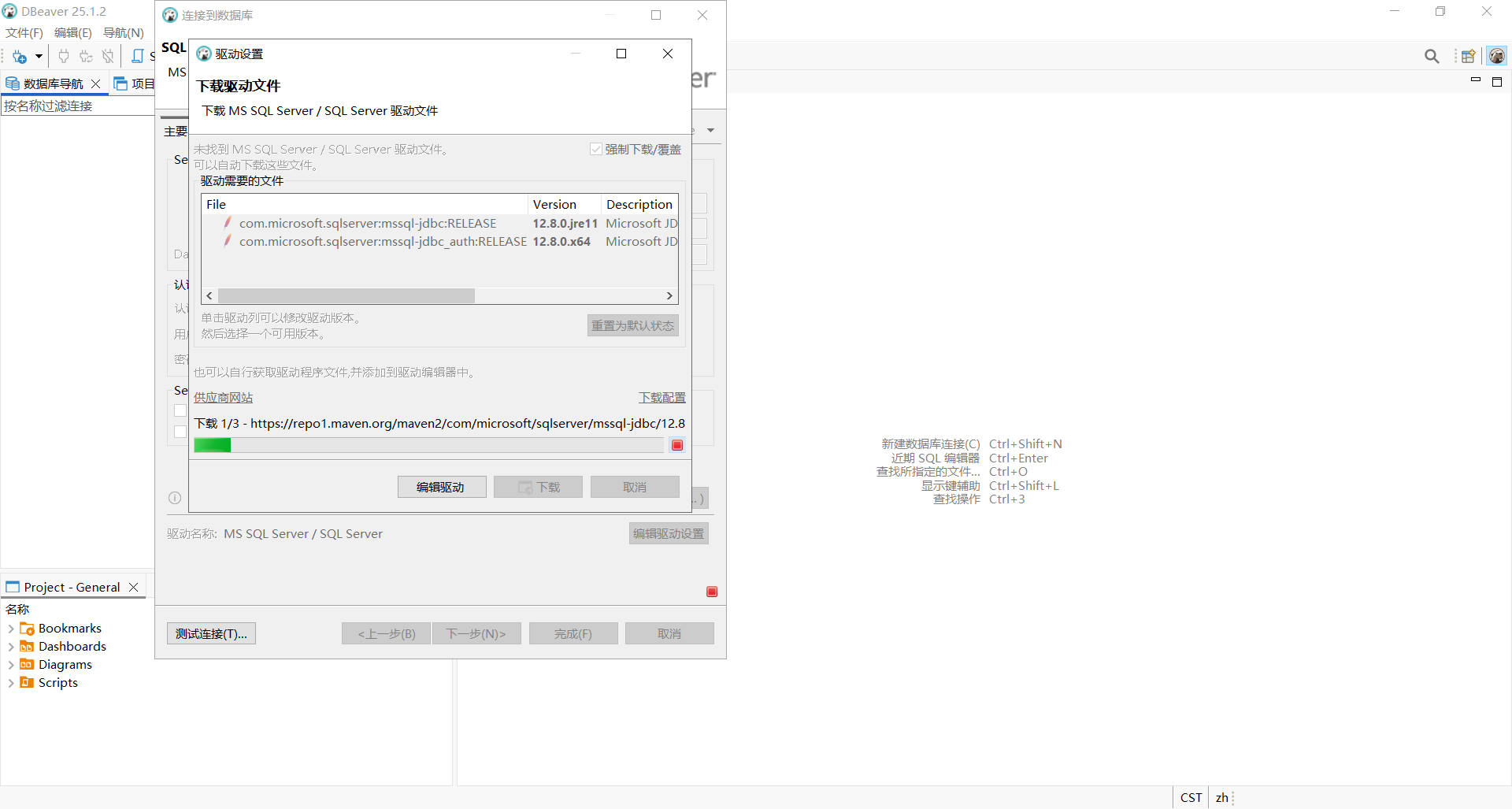This screenshot has height=809, width=1512.
Task: Expand the Dashboards tree node
Action: coord(11,647)
